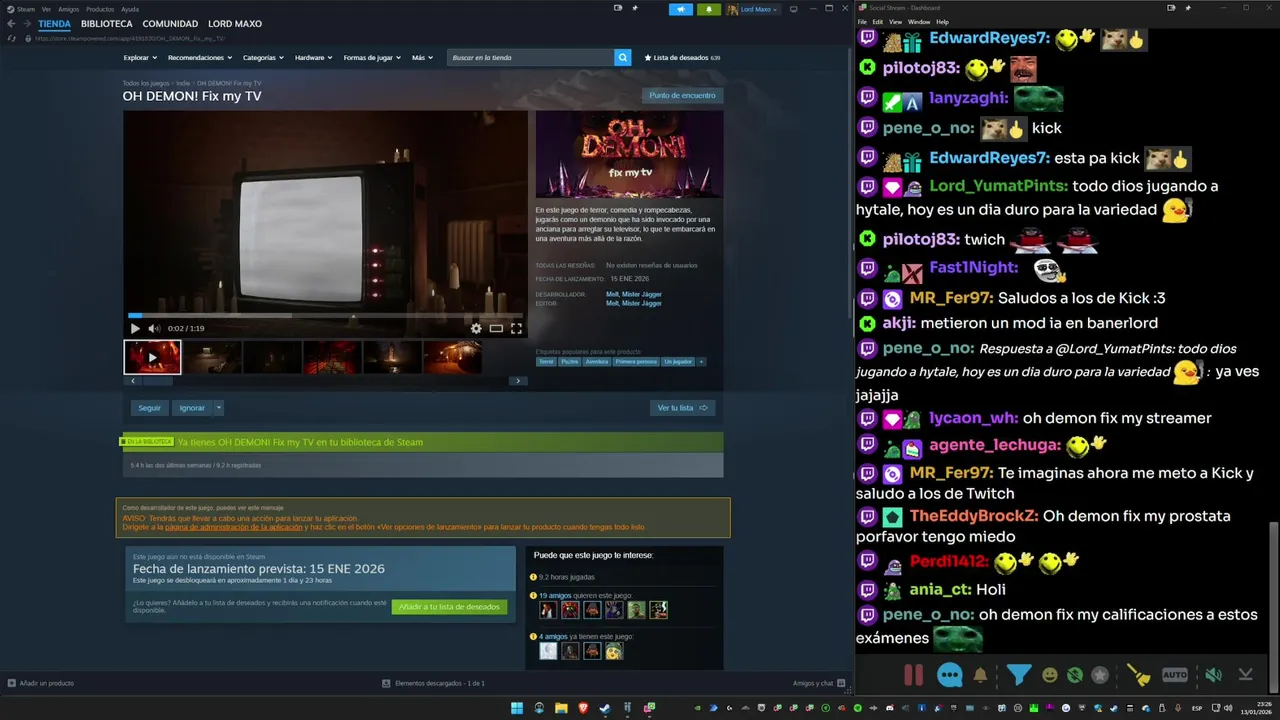
Task: Open Social Stream File menu
Action: pos(863,21)
